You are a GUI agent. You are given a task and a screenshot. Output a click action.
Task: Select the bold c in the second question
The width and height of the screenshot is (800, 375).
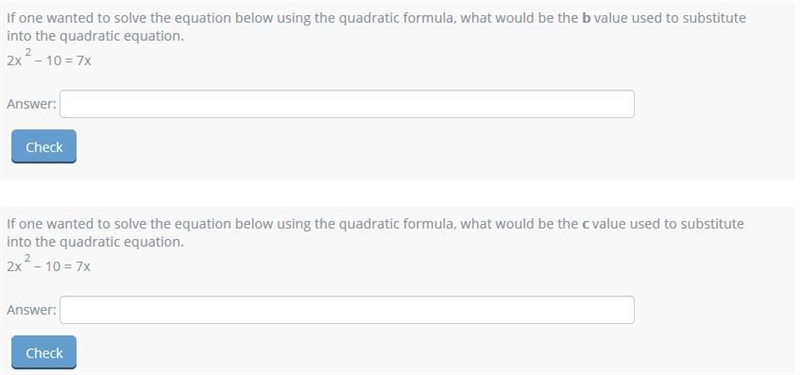click(585, 224)
